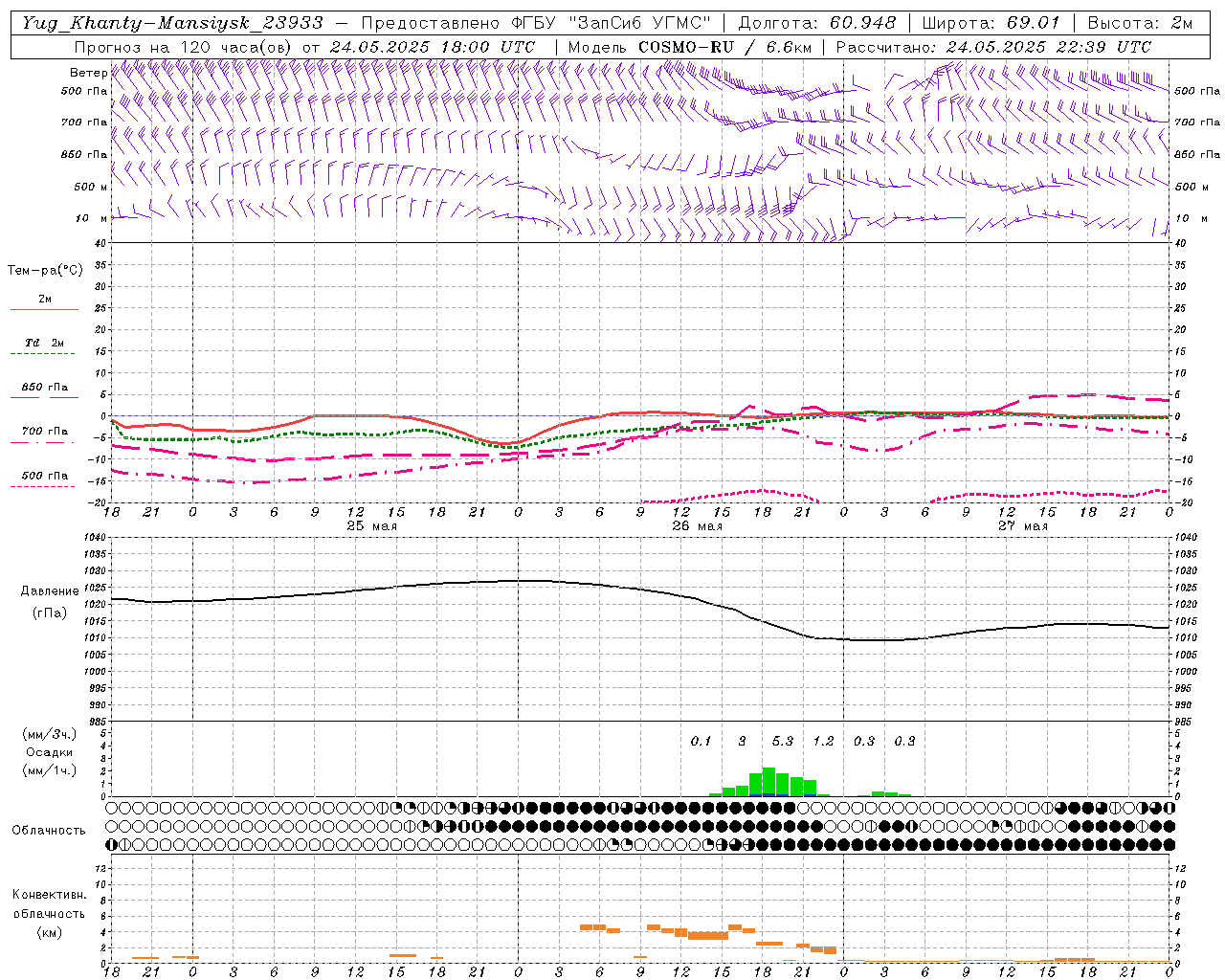The height and width of the screenshot is (980, 1225).
Task: Click the 25 мая date label
Action: (x=371, y=526)
